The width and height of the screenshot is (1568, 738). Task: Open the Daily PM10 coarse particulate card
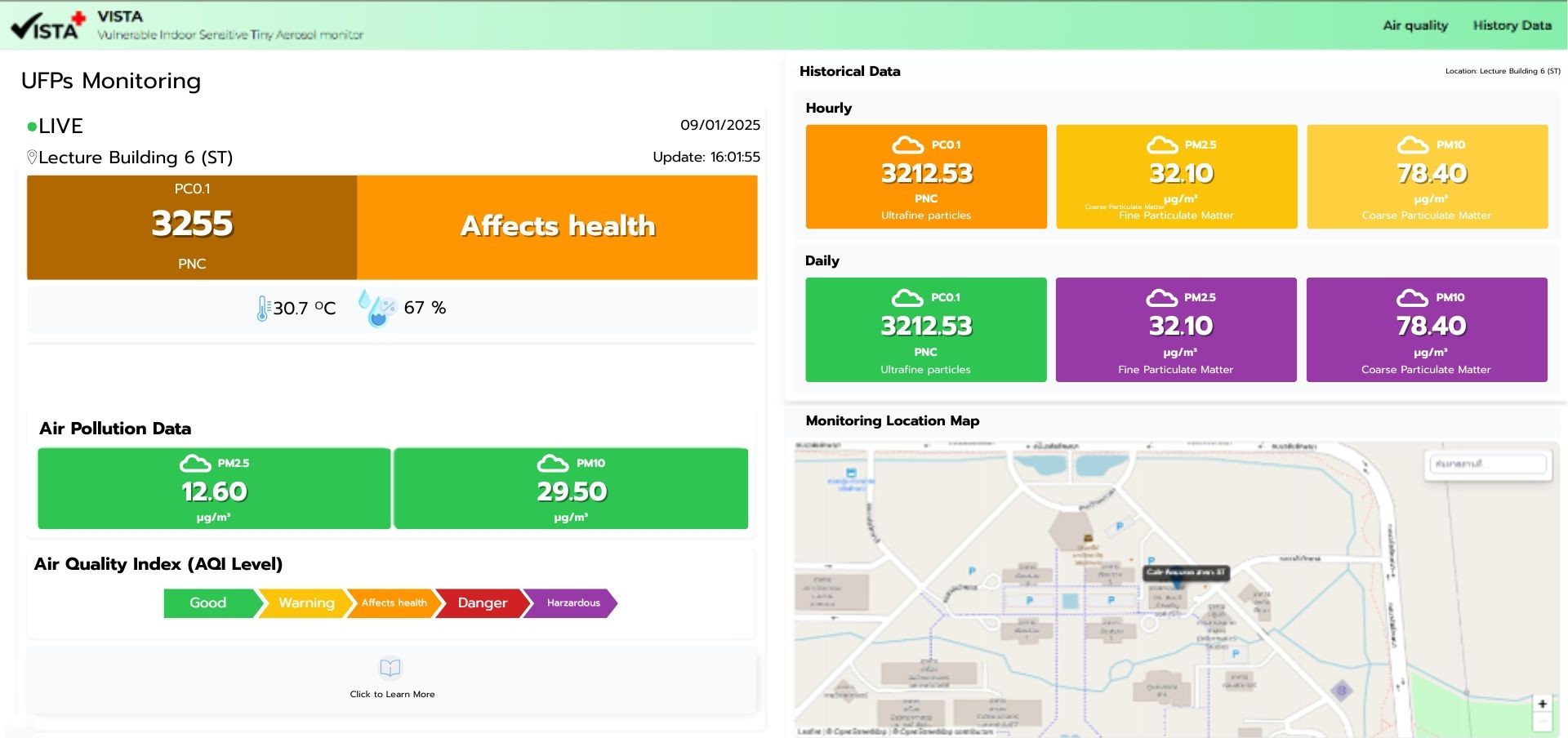[x=1426, y=330]
